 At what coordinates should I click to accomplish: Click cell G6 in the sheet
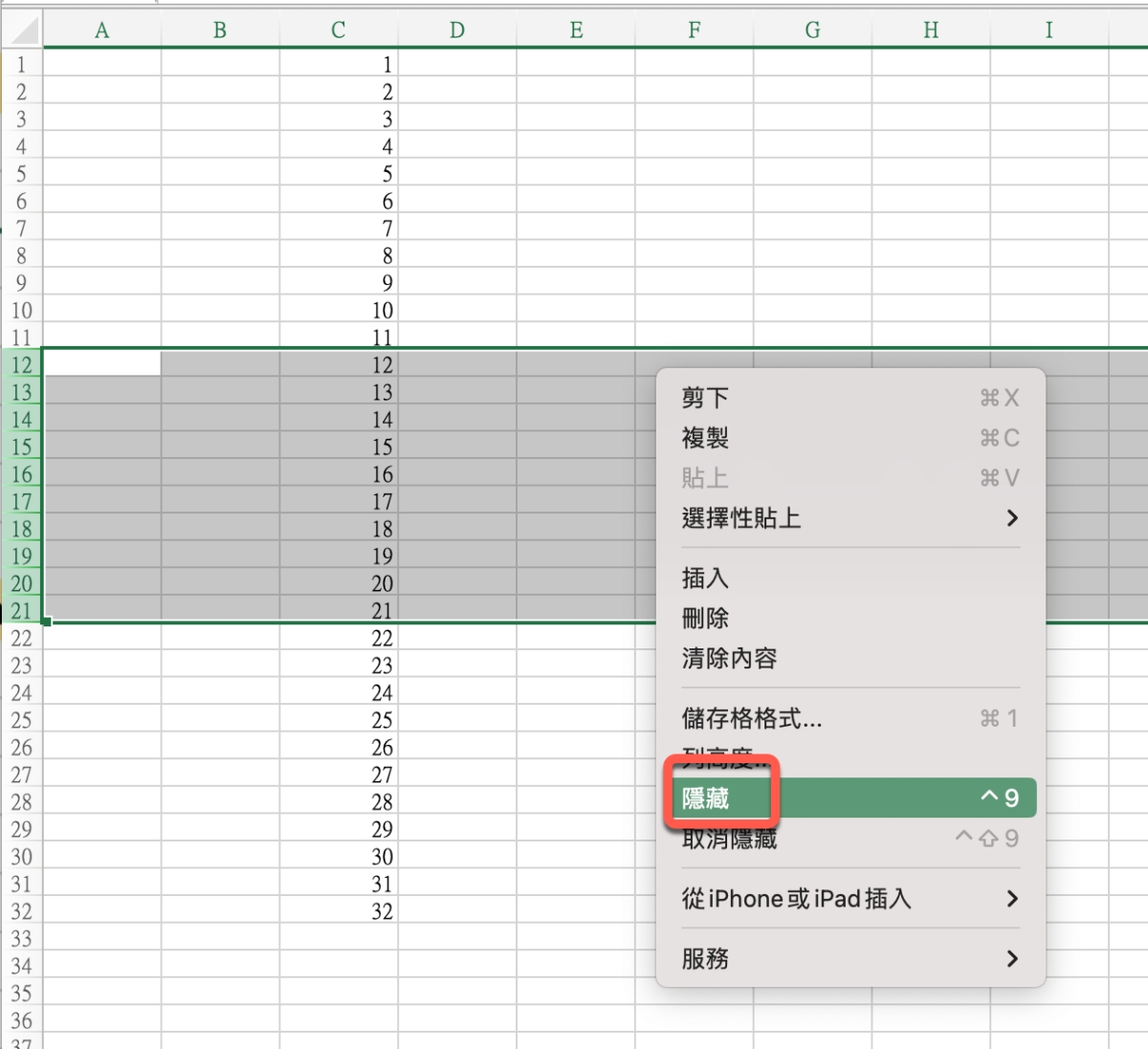point(813,202)
